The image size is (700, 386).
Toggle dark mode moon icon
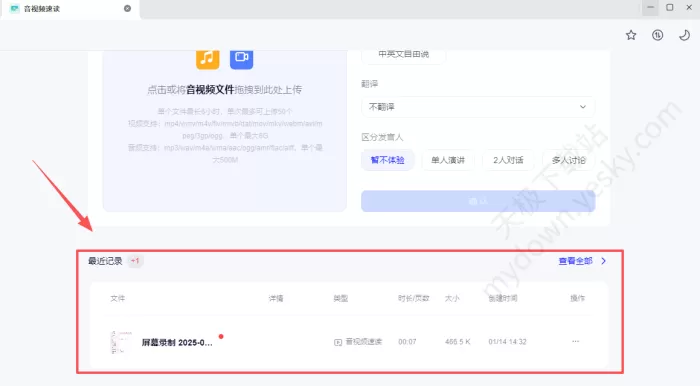[x=684, y=35]
